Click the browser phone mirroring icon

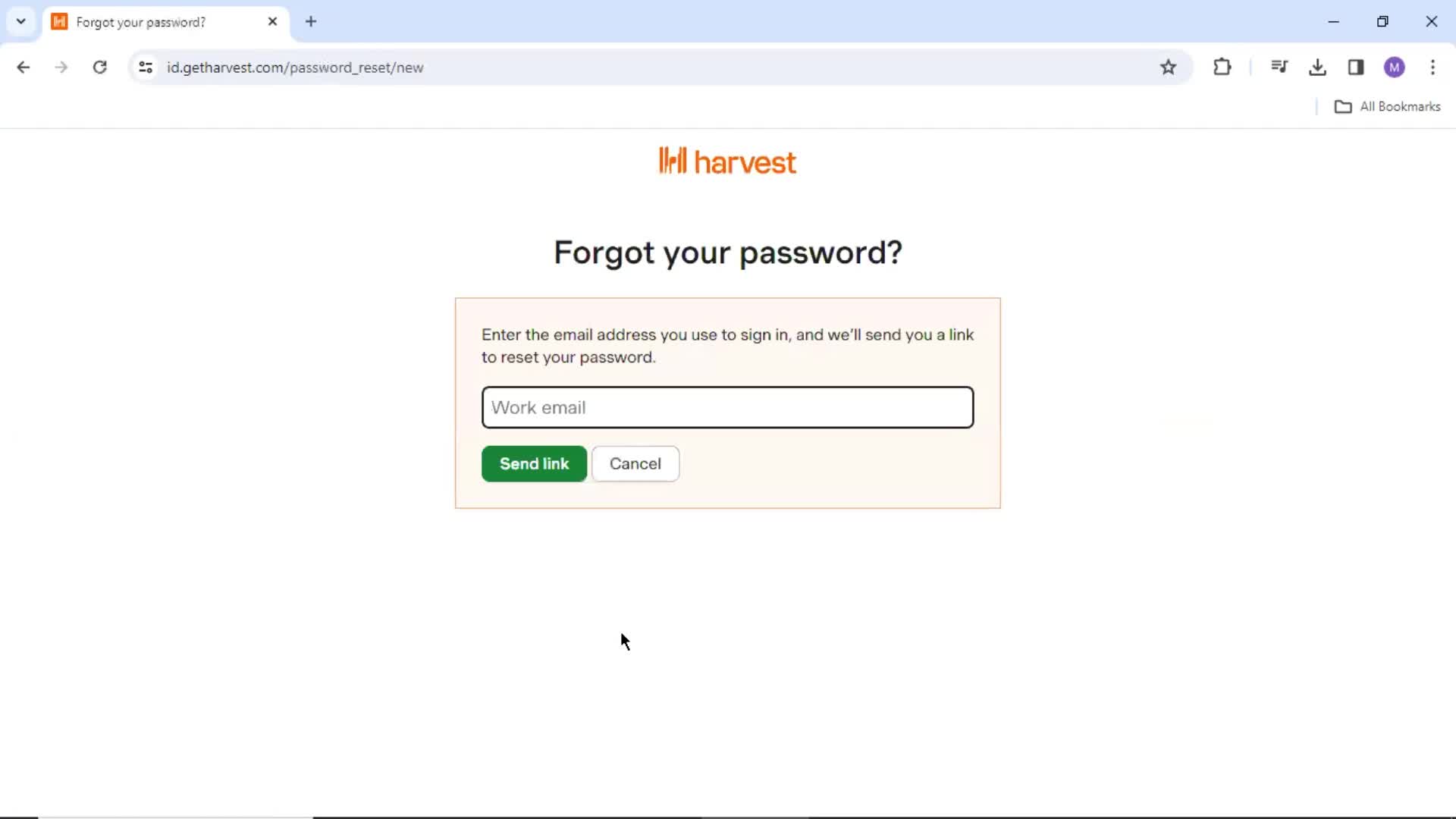(x=1355, y=67)
